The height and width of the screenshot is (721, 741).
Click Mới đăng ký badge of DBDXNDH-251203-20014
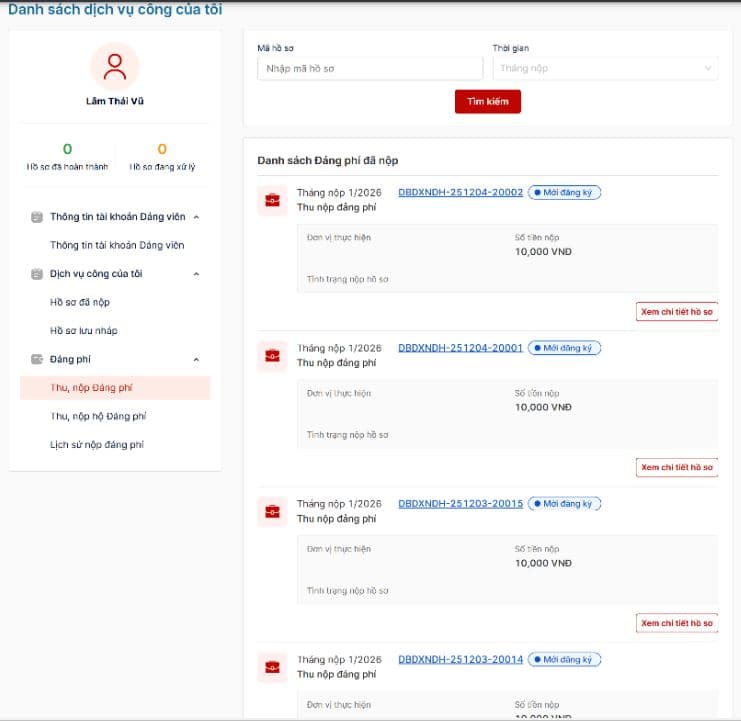564,659
